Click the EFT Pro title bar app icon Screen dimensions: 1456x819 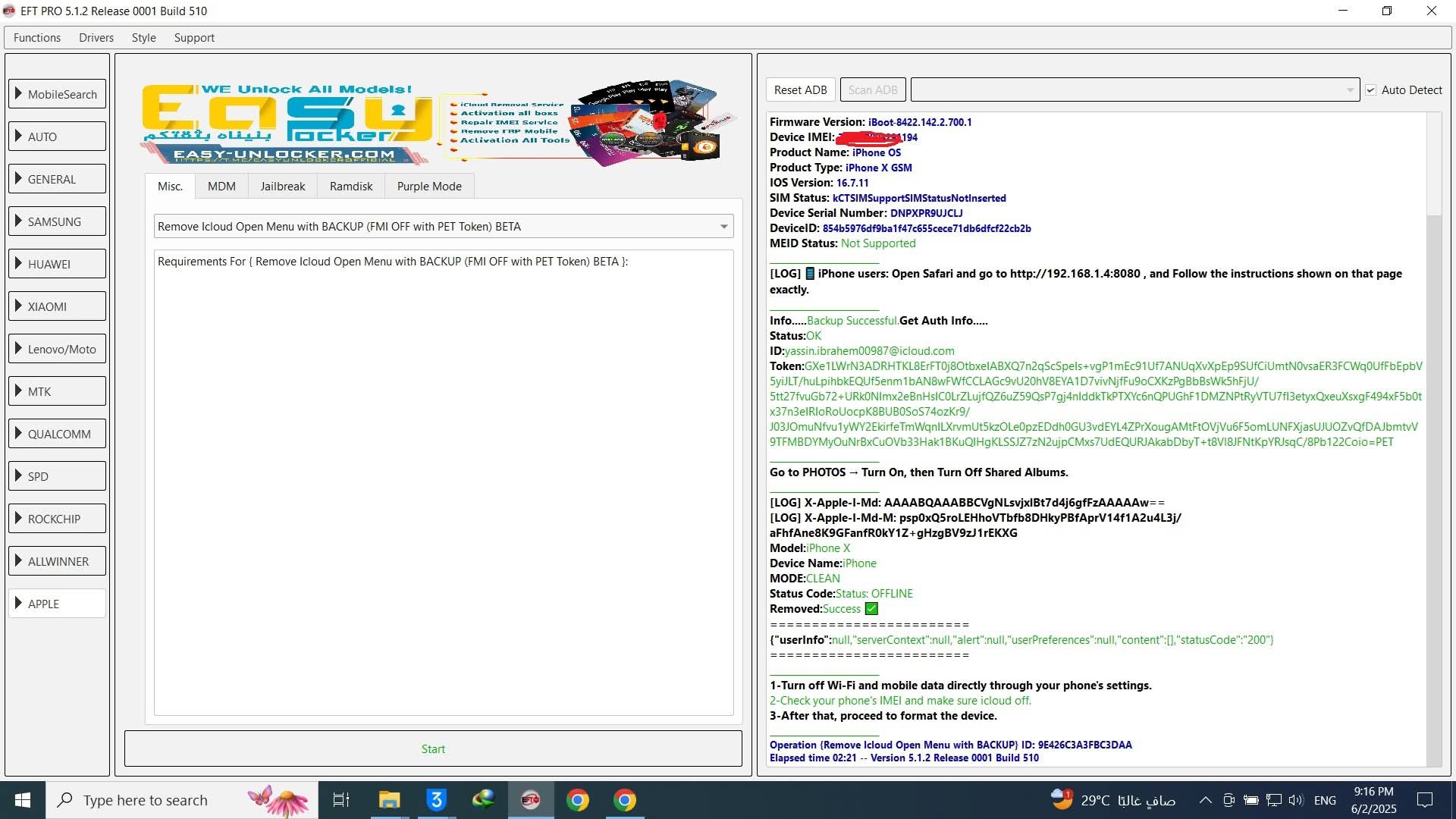click(9, 11)
